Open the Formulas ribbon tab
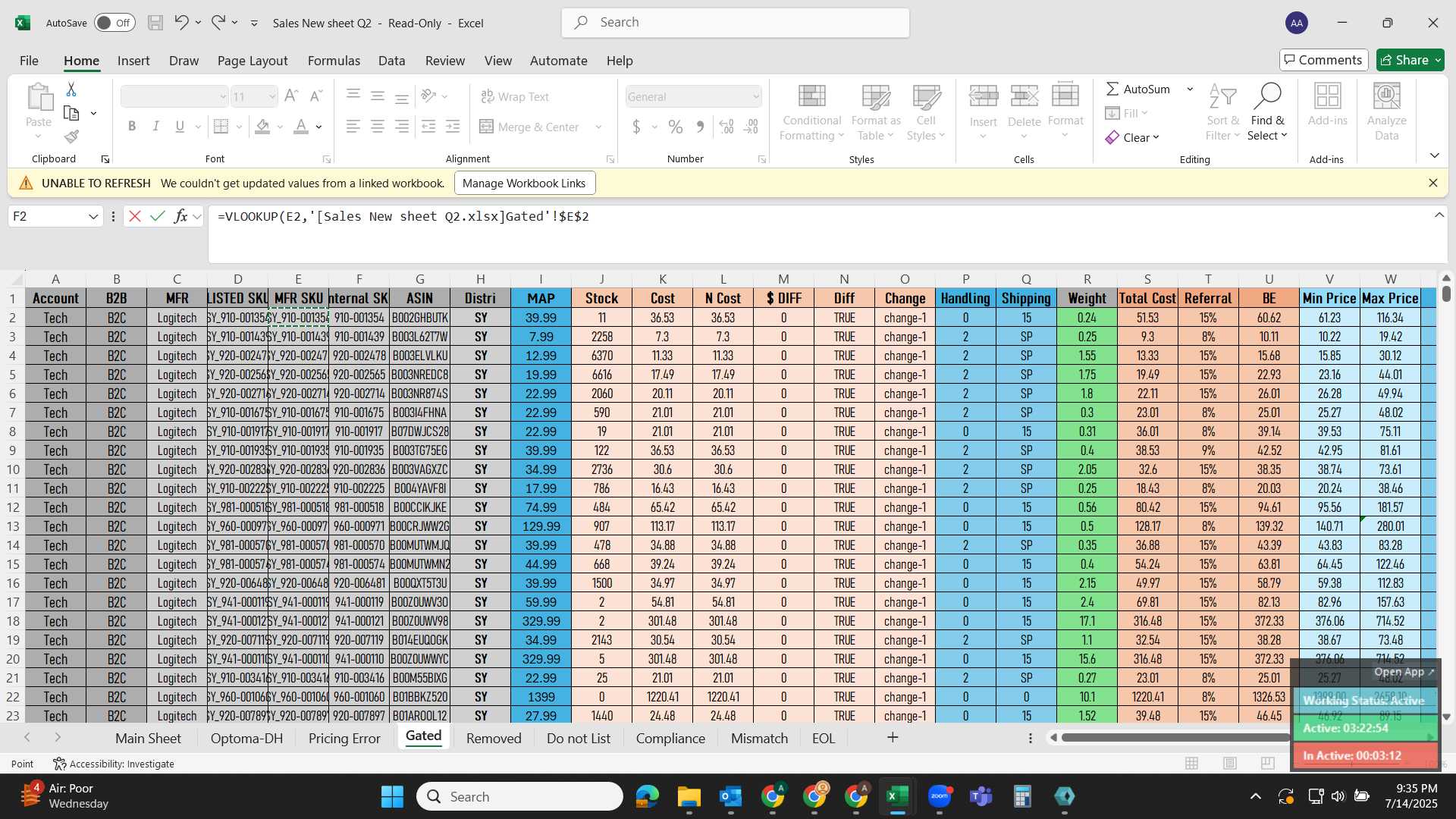Viewport: 1456px width, 819px height. (334, 61)
